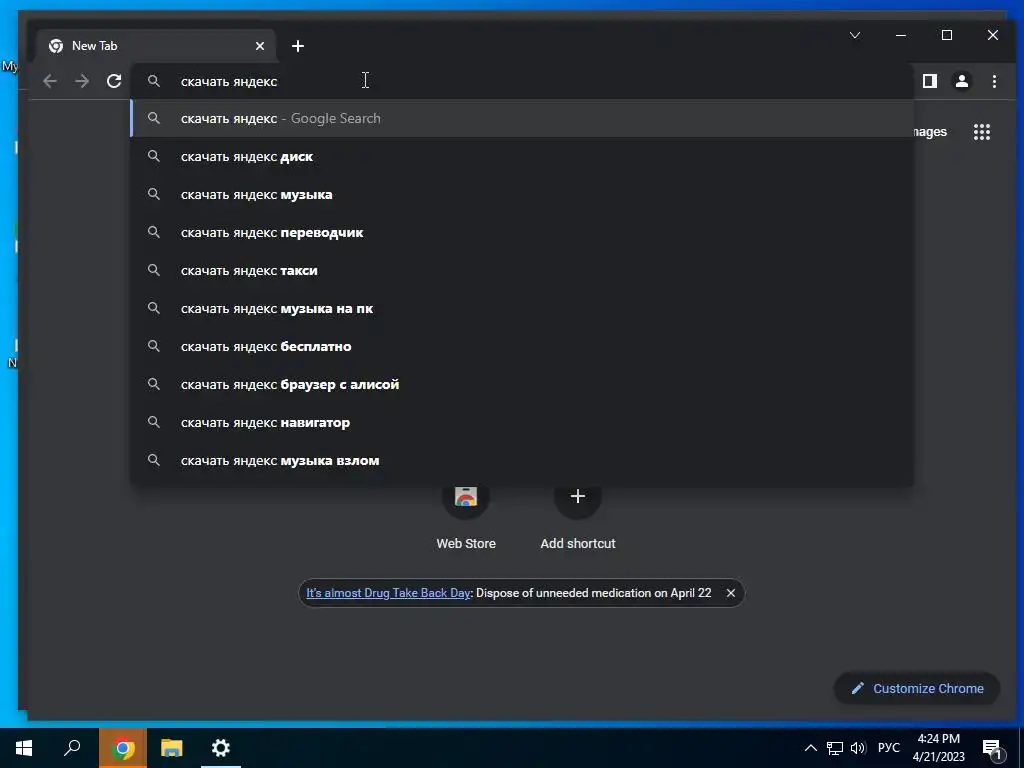Pick suggestion скачать яндекс музыка взлом
Screen dimensions: 1024x768
pos(522,460)
